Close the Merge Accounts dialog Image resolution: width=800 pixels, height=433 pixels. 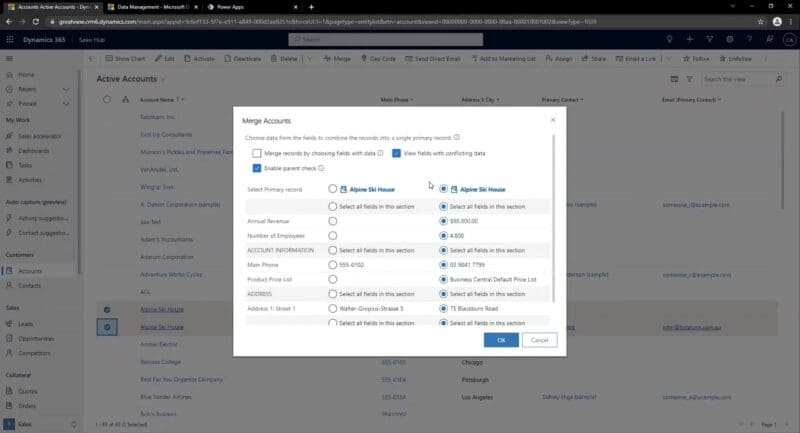pos(553,120)
